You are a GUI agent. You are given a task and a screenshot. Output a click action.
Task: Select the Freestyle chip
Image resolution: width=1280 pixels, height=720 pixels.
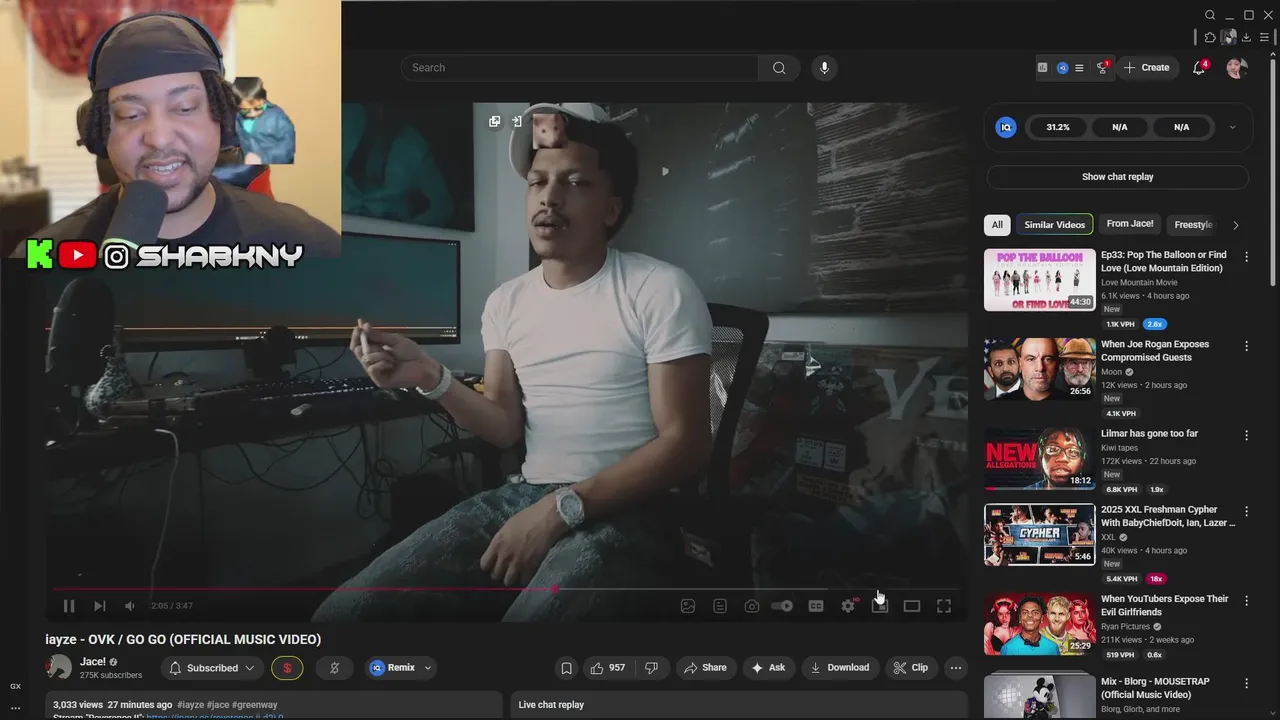point(1193,225)
